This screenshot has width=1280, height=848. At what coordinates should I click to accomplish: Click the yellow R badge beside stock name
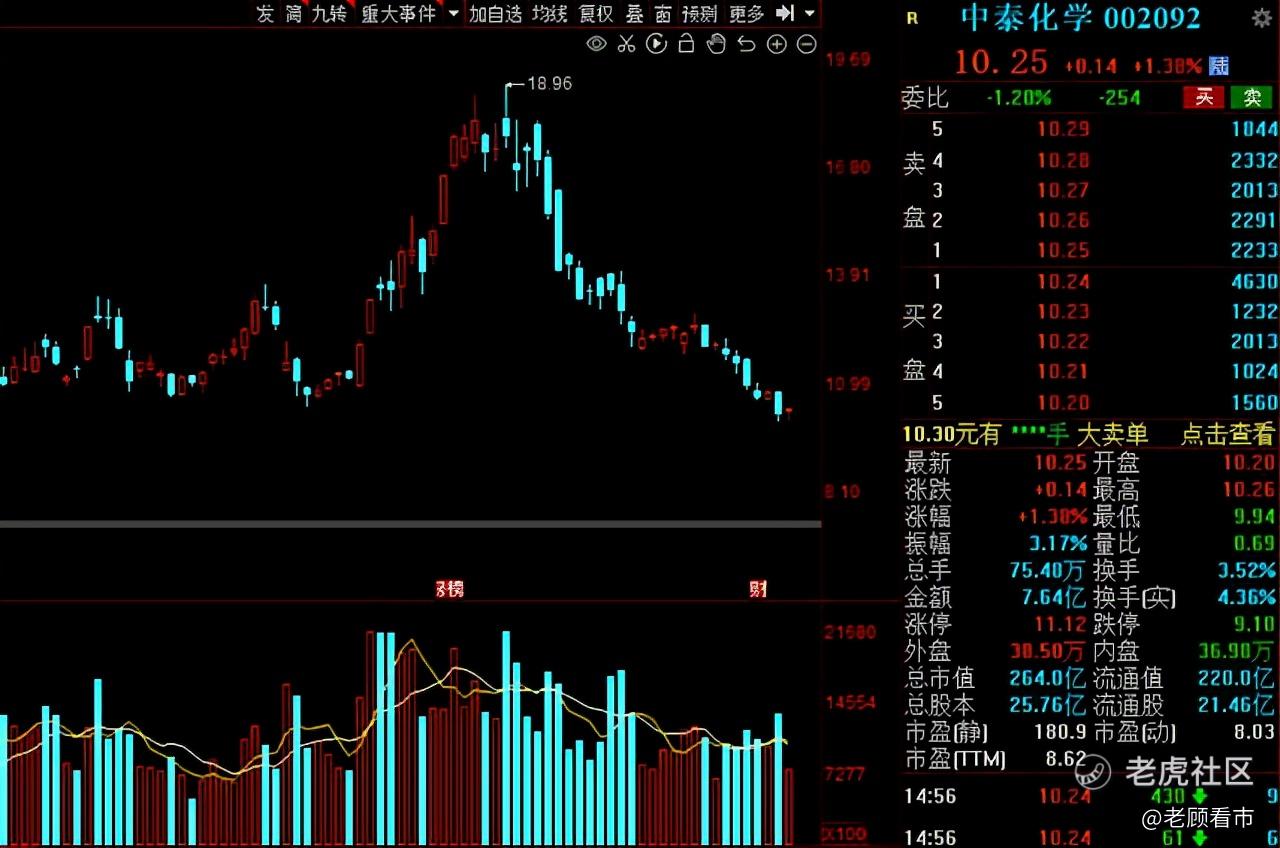click(911, 17)
